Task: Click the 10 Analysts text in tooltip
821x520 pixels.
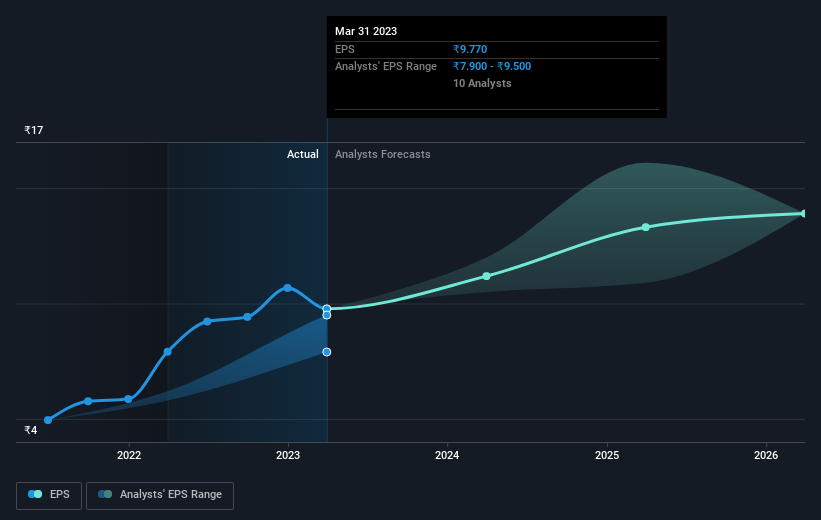Action: 482,83
